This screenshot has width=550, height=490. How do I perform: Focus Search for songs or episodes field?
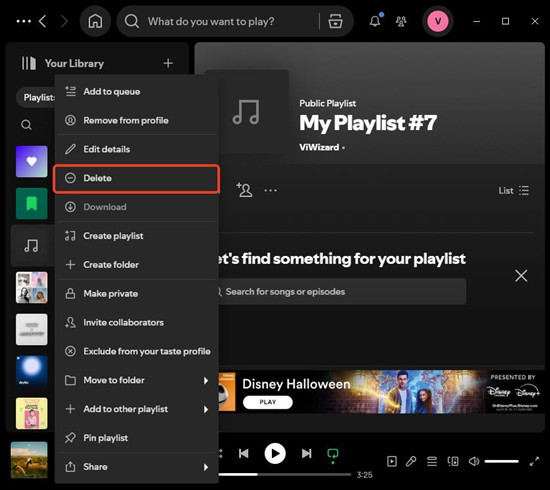(342, 291)
